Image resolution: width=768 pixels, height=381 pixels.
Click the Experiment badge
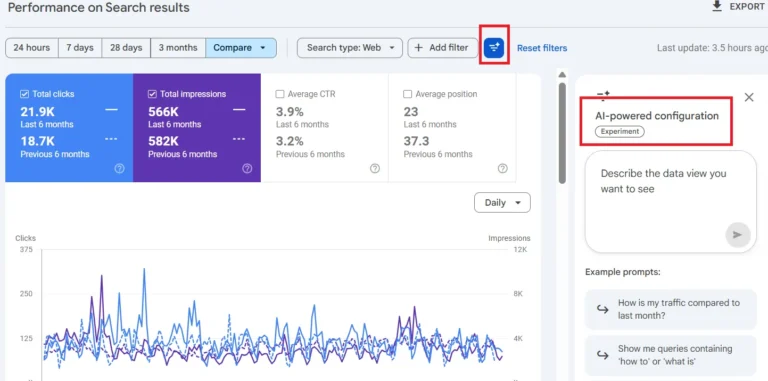(620, 131)
